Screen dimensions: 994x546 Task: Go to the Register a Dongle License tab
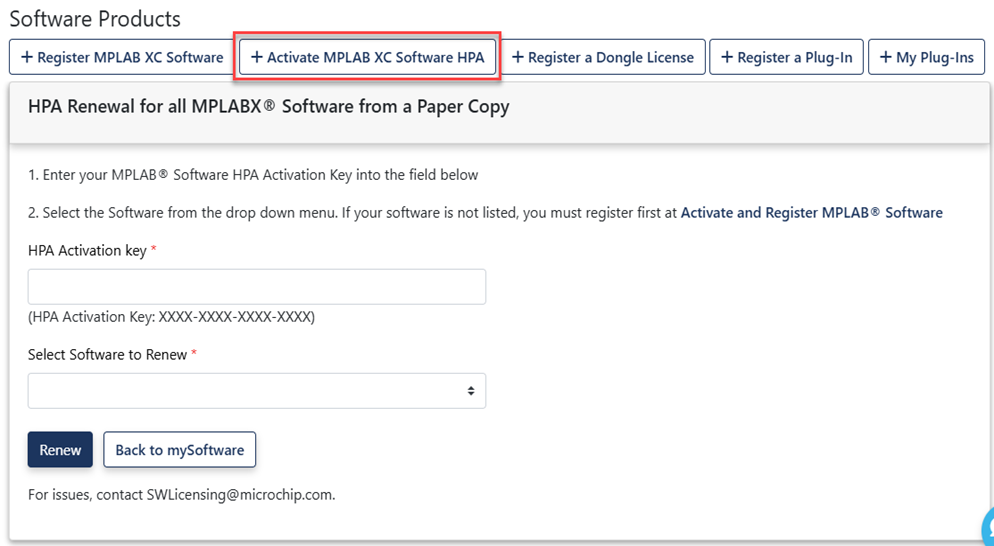(603, 58)
